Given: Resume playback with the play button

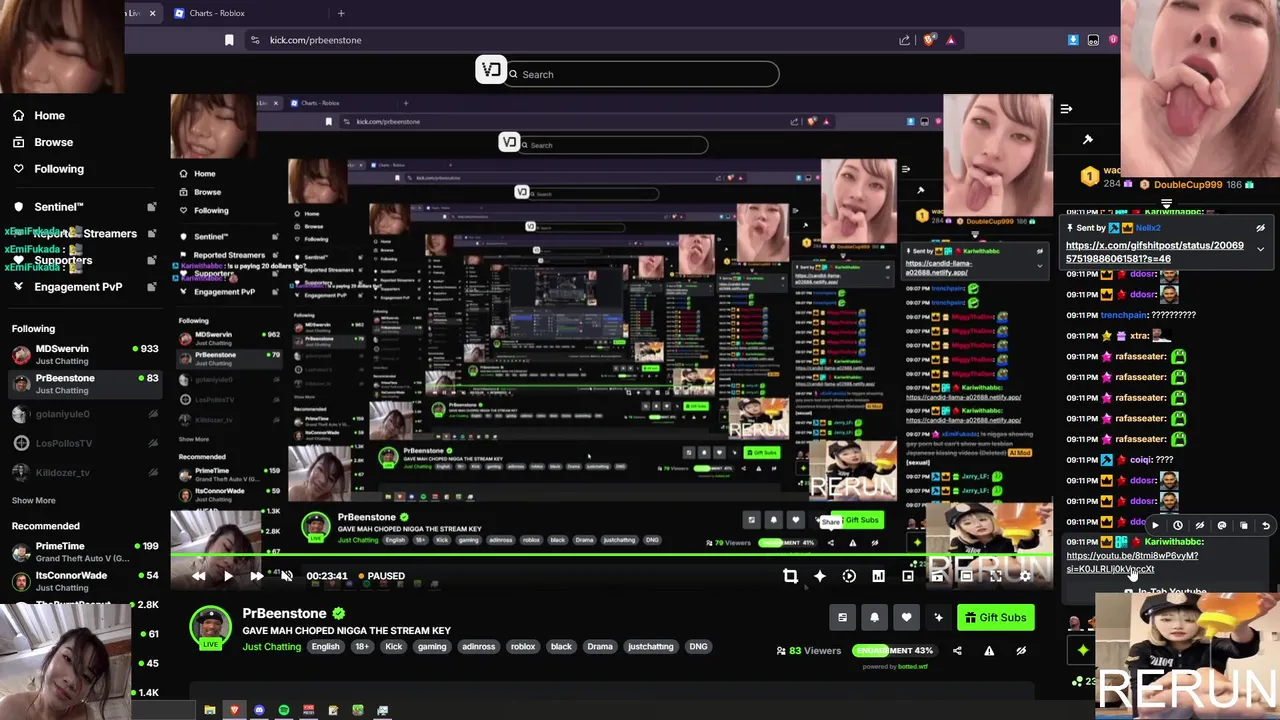Looking at the screenshot, I should pos(228,576).
